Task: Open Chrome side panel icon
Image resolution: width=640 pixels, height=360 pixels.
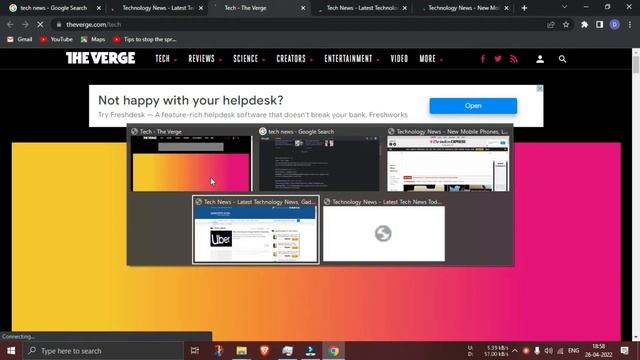Action: click(600, 24)
